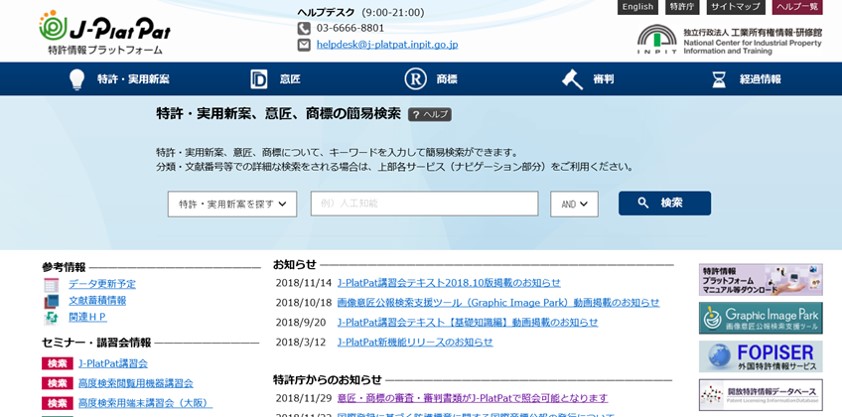Open the 基礎知識編 動画掲載 notice
The width and height of the screenshot is (842, 417).
pyautogui.click(x=468, y=323)
